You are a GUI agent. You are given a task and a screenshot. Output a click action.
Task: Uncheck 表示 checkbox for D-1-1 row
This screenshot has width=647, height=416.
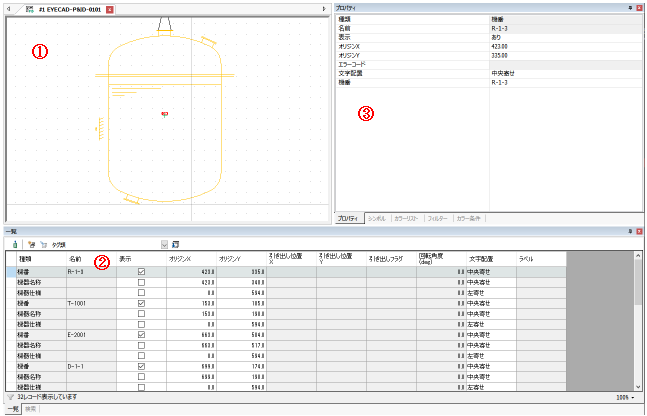click(142, 366)
